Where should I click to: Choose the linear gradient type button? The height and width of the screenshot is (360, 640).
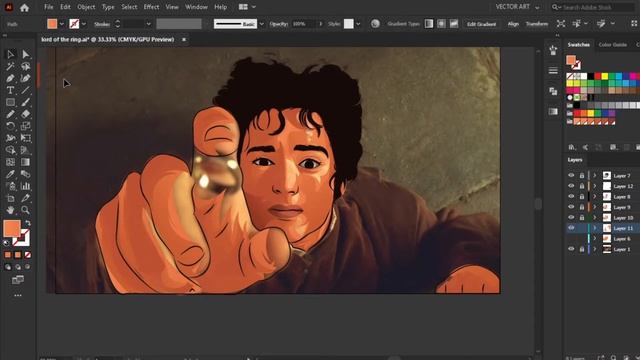tap(429, 24)
